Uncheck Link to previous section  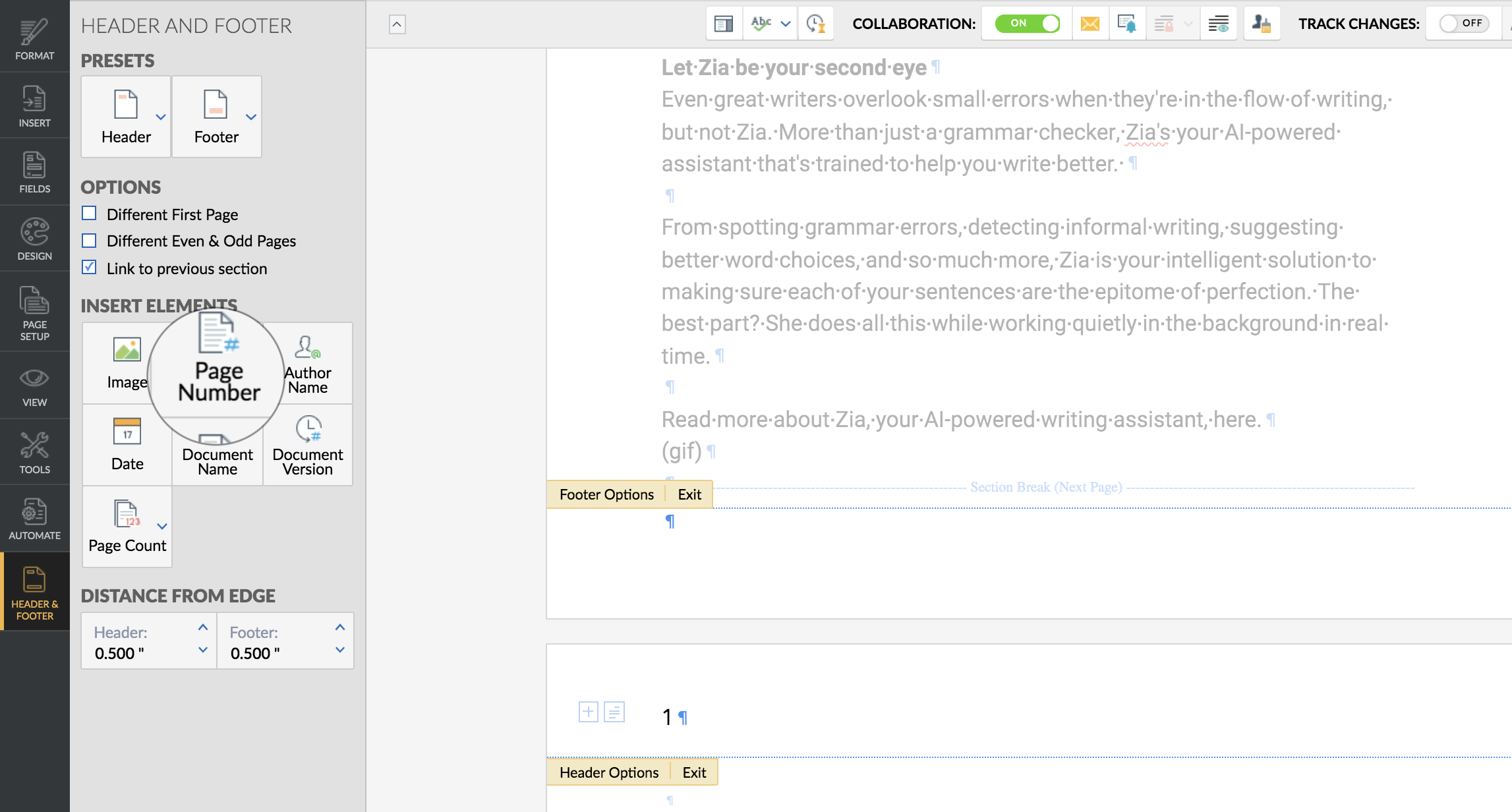click(x=89, y=268)
